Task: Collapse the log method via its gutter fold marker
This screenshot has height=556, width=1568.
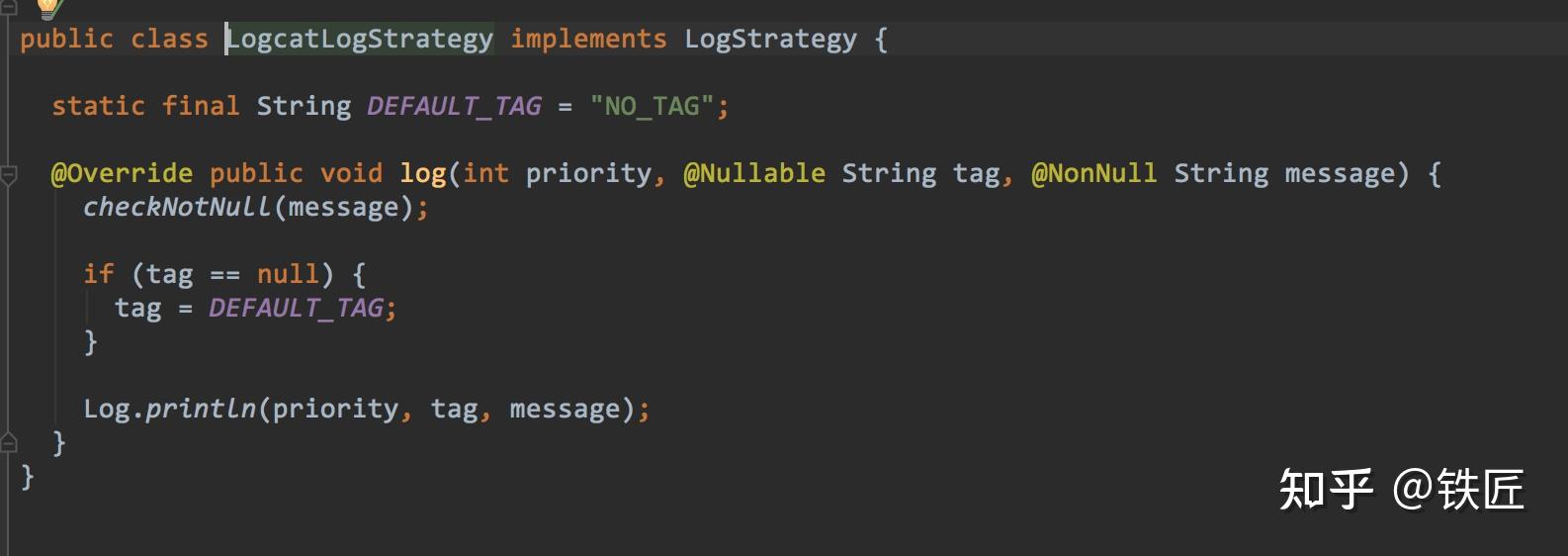Action: [9, 175]
